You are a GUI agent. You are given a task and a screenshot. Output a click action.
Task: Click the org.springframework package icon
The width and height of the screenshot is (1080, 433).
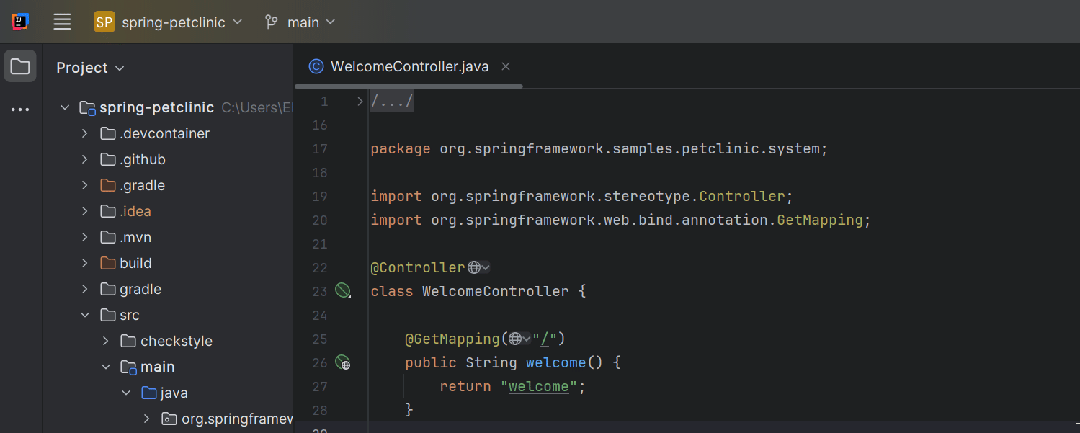pyautogui.click(x=168, y=419)
